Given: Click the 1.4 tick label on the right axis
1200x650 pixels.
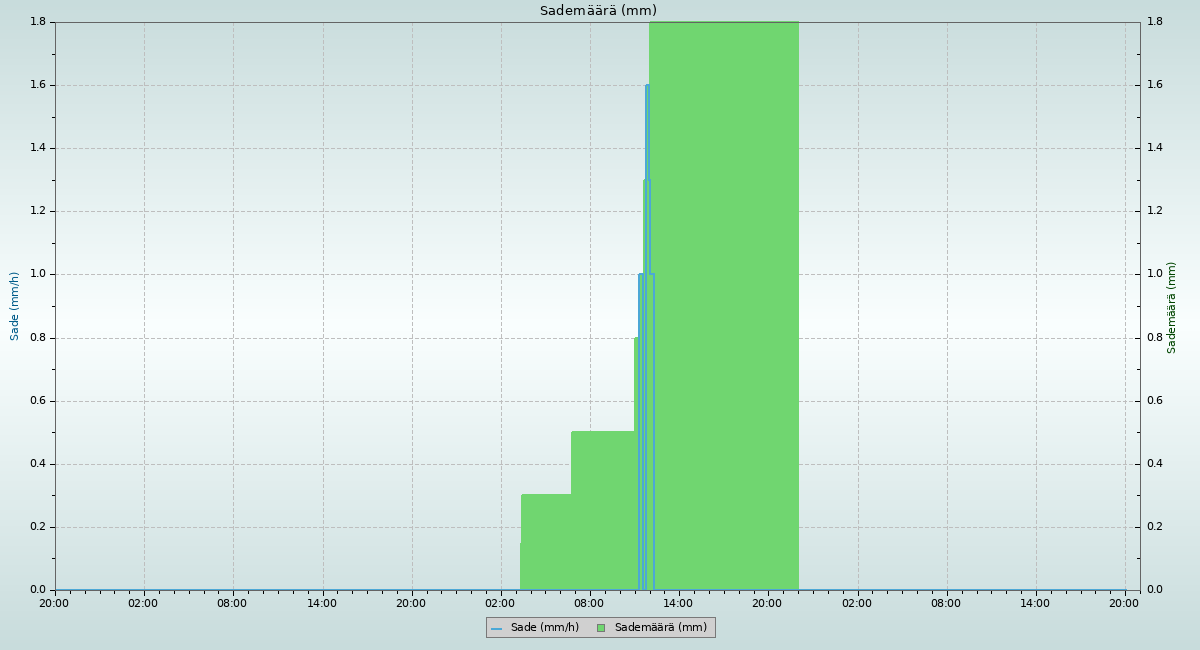Looking at the screenshot, I should (1154, 148).
